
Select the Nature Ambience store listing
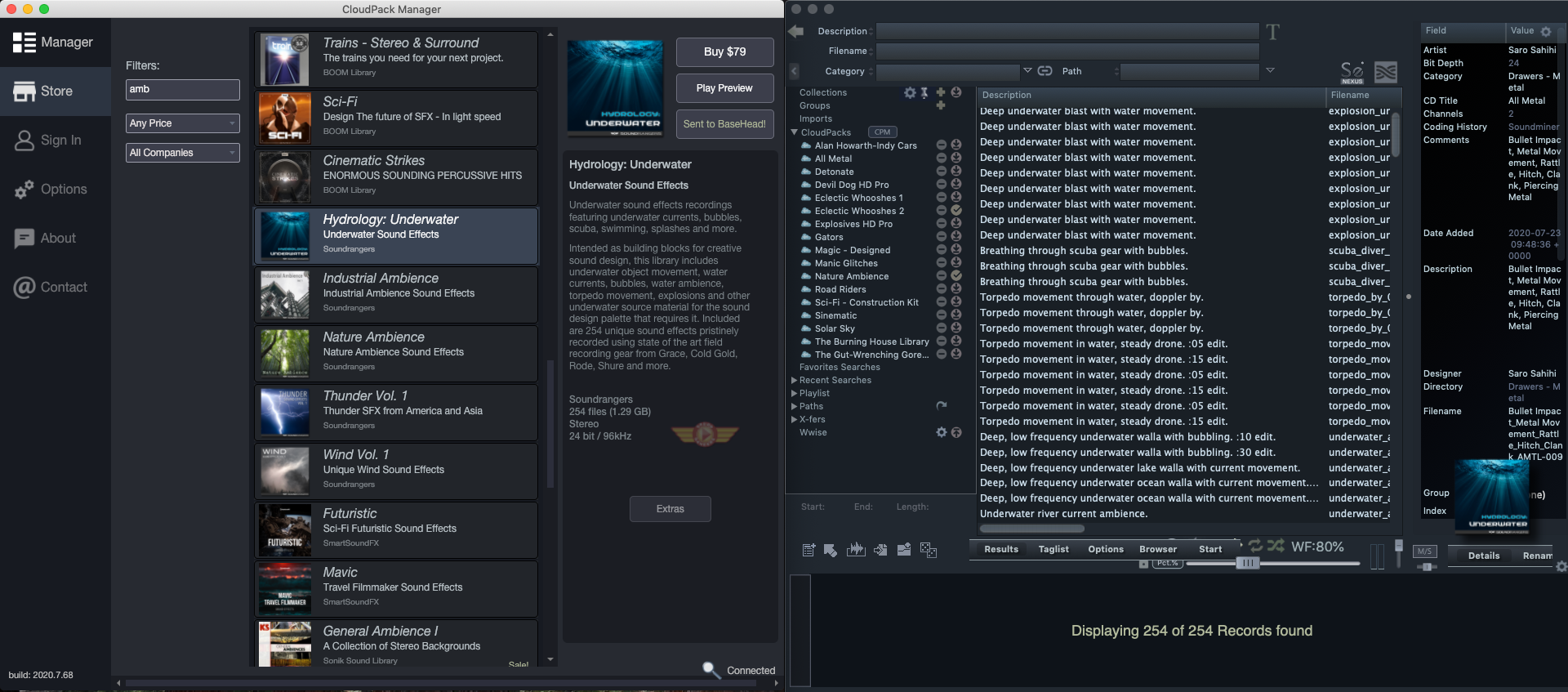396,353
